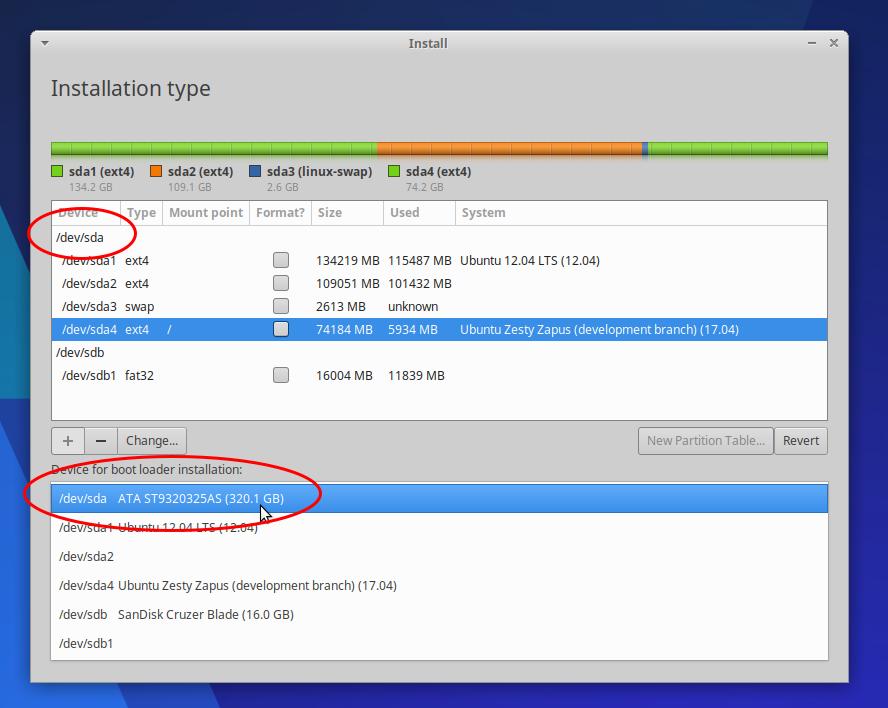Click the 115487 MB used cell
This screenshot has height=708, width=888.
(x=420, y=261)
